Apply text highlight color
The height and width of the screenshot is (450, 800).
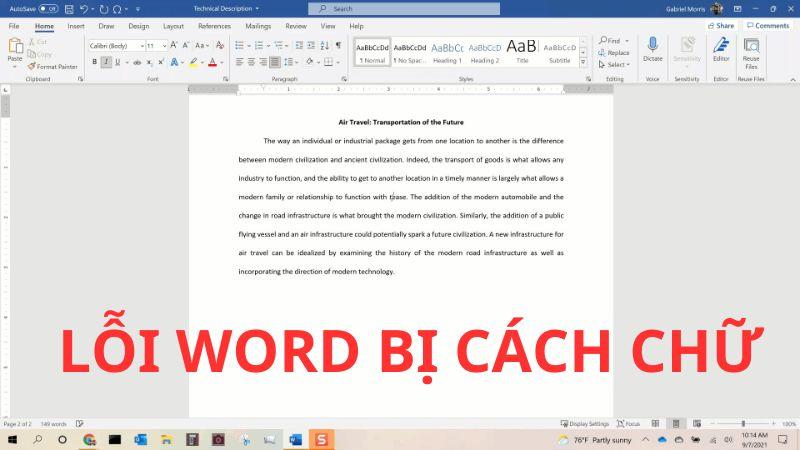coord(193,62)
